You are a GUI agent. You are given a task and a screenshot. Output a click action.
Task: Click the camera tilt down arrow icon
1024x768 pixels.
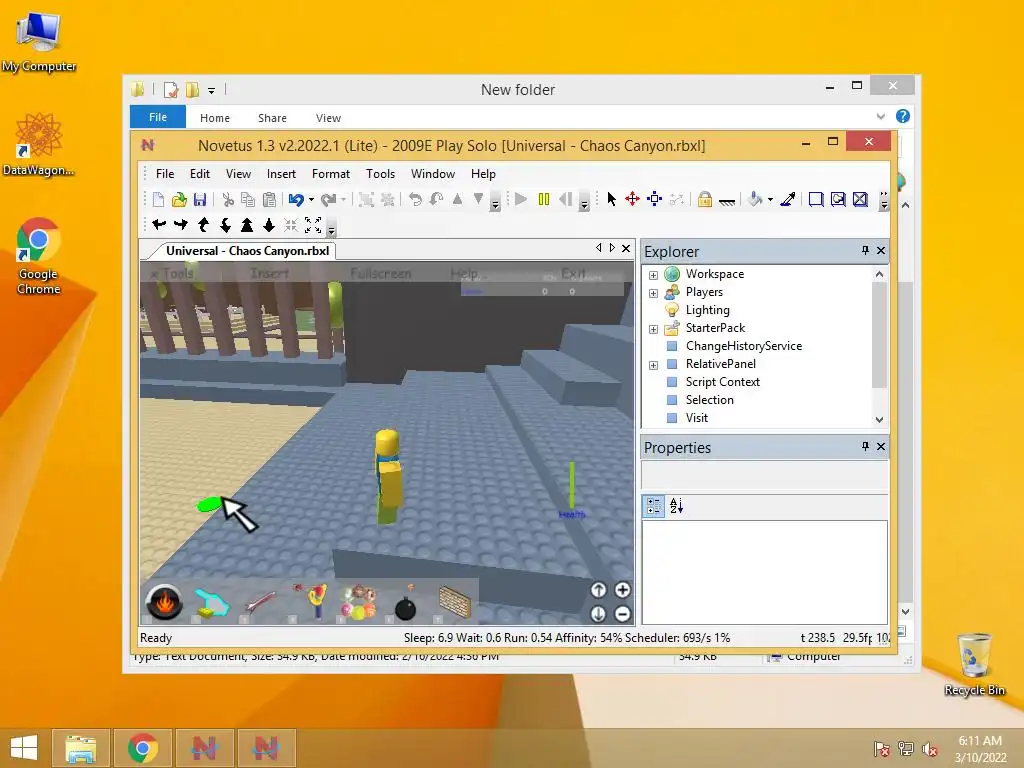point(225,225)
